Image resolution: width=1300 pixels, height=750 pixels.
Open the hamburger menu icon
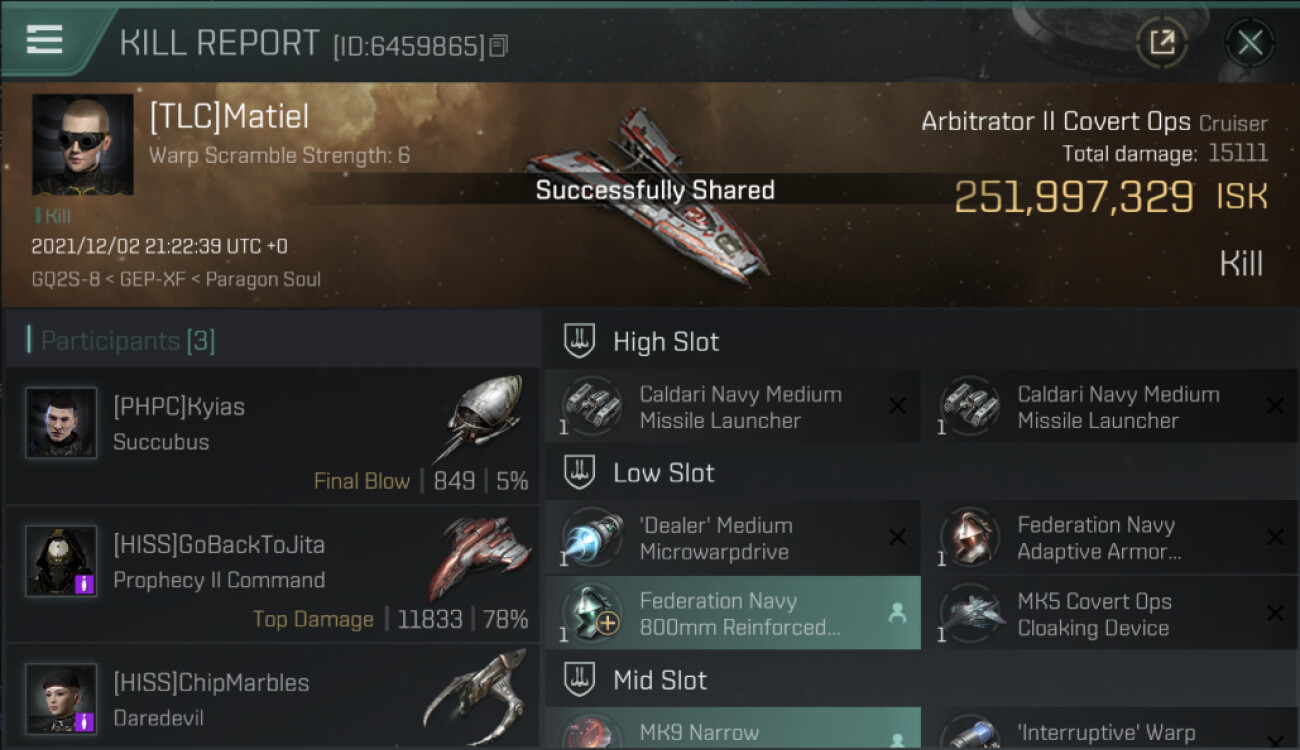pos(44,39)
